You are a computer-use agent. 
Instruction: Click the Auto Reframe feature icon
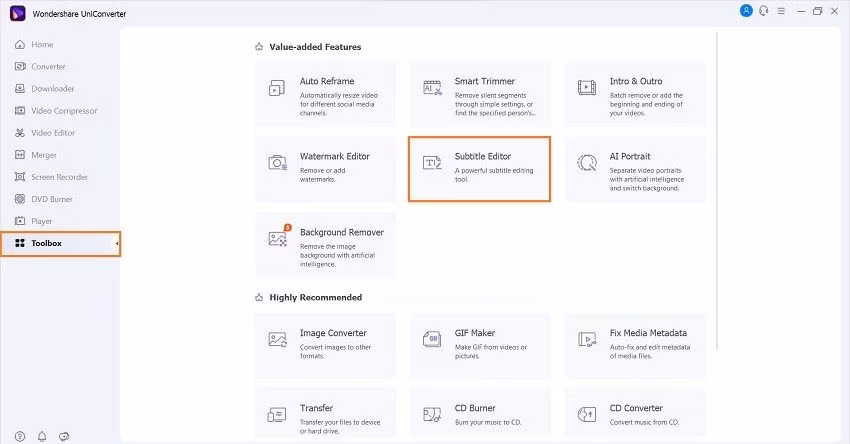tap(277, 88)
